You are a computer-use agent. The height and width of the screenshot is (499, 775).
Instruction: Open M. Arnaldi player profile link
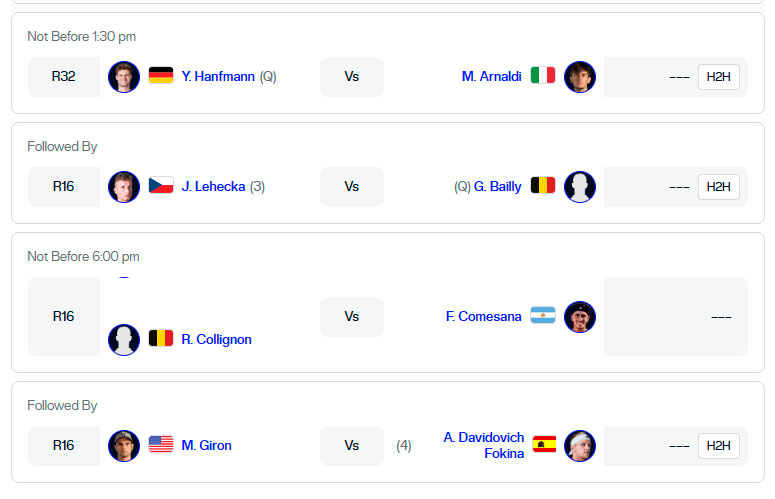click(x=492, y=76)
